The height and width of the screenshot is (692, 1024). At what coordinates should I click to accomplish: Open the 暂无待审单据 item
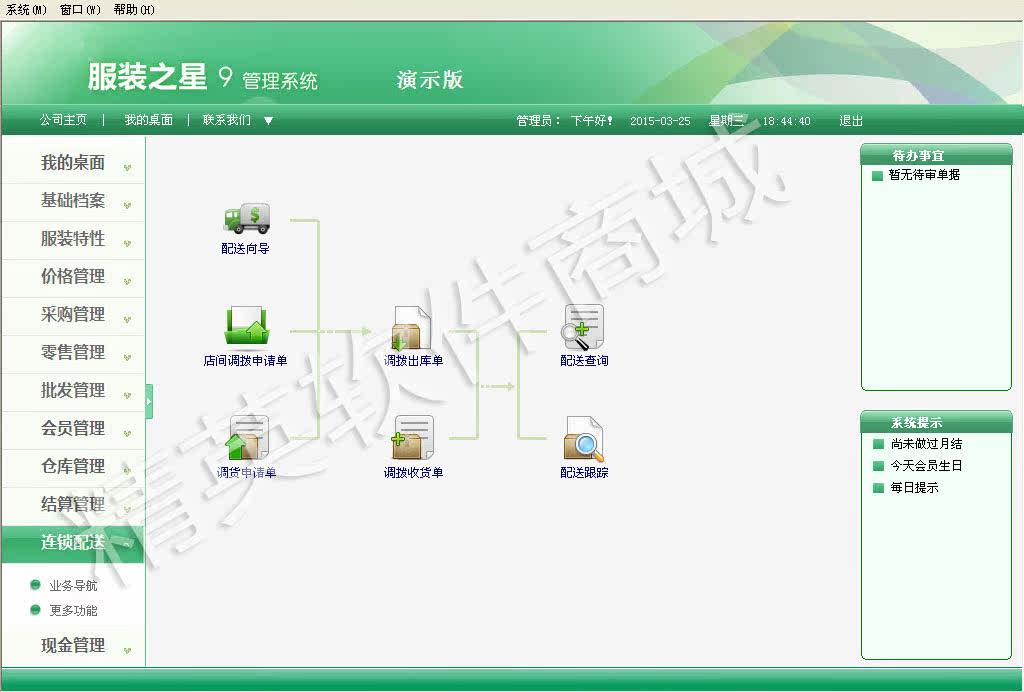pyautogui.click(x=924, y=175)
